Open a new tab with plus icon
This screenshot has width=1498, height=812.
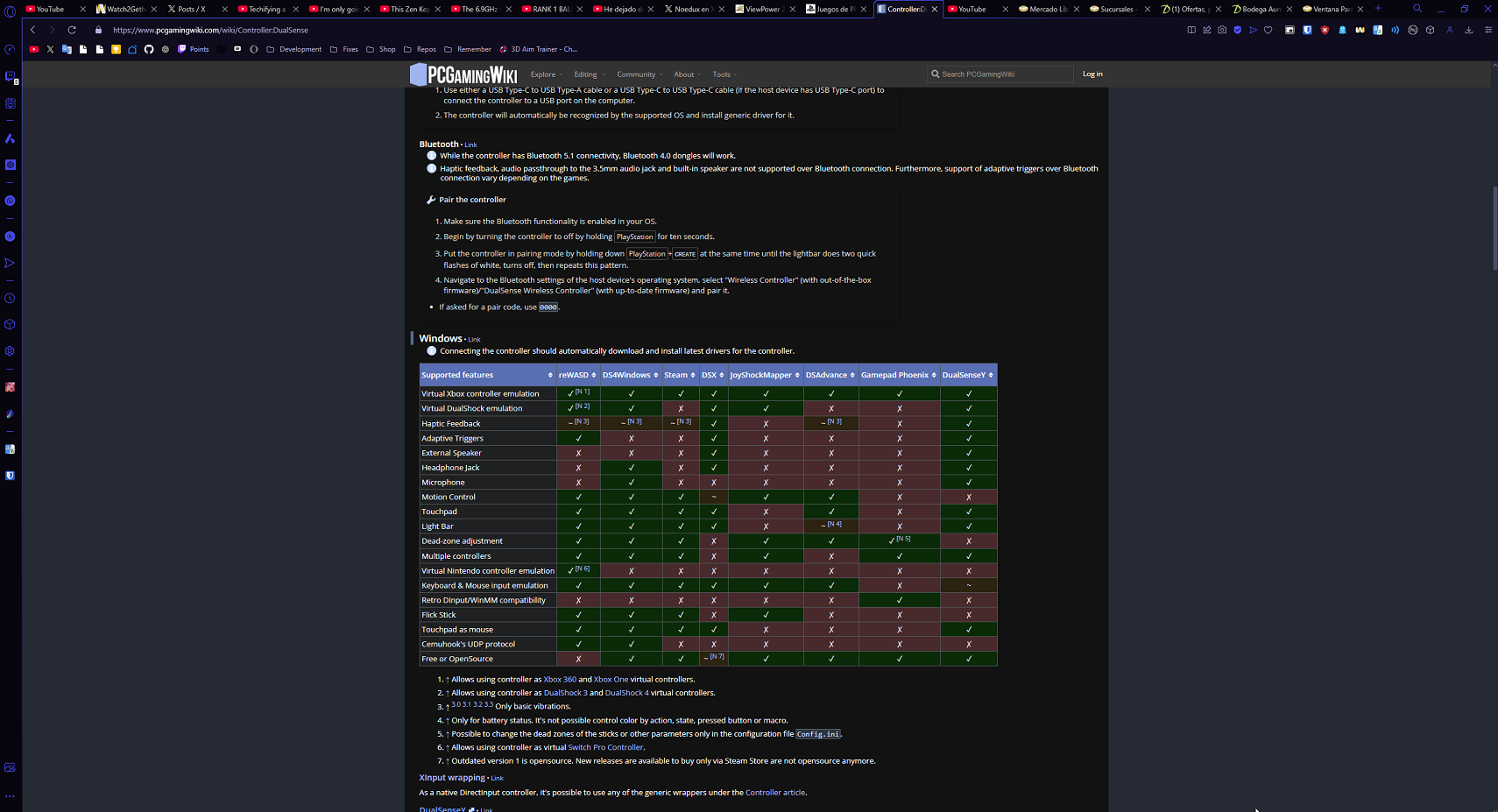coord(1378,9)
